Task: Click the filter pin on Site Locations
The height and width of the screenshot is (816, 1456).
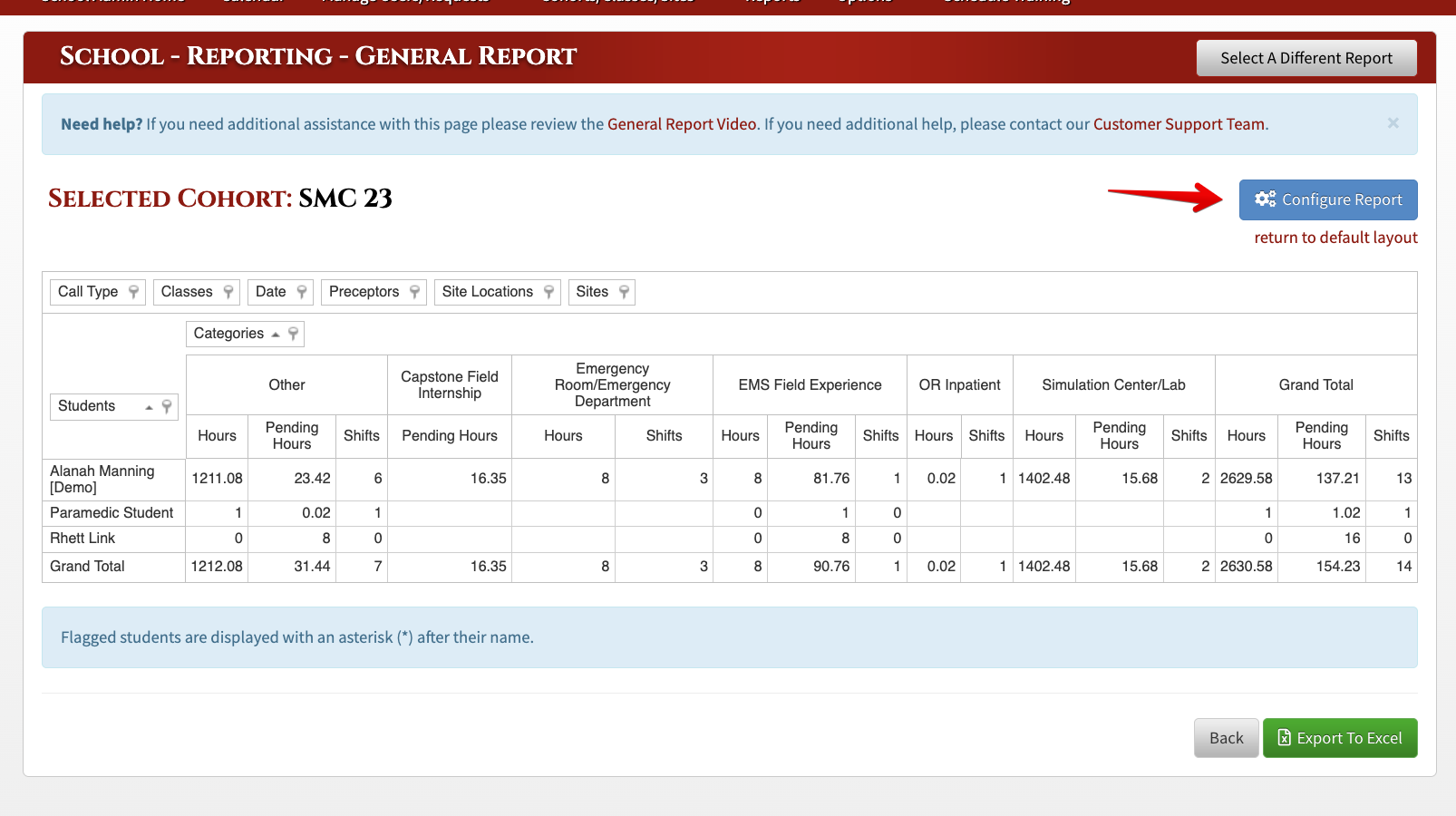Action: [548, 292]
